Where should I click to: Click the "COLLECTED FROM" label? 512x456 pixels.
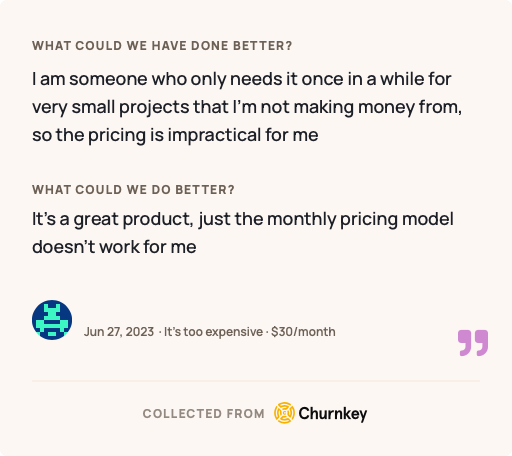point(204,414)
